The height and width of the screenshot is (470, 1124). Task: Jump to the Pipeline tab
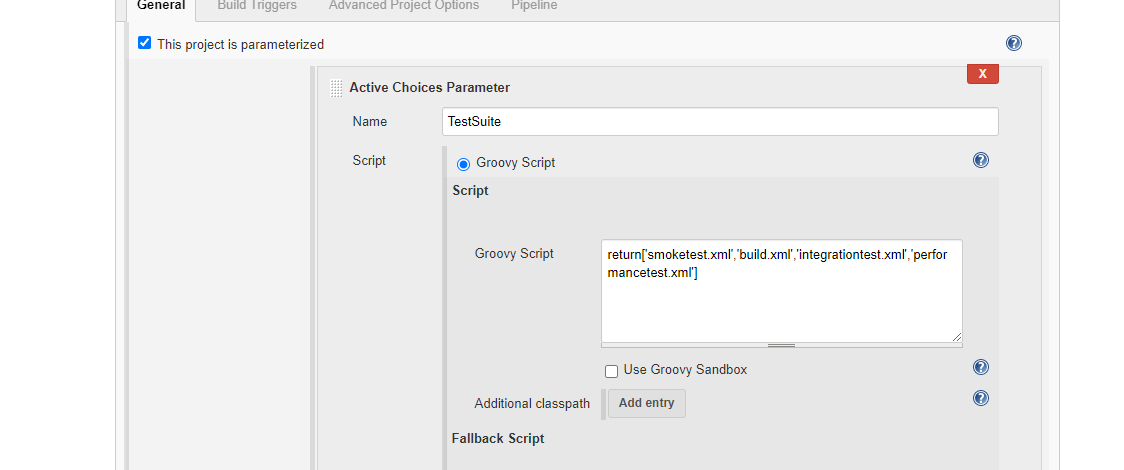coord(534,6)
